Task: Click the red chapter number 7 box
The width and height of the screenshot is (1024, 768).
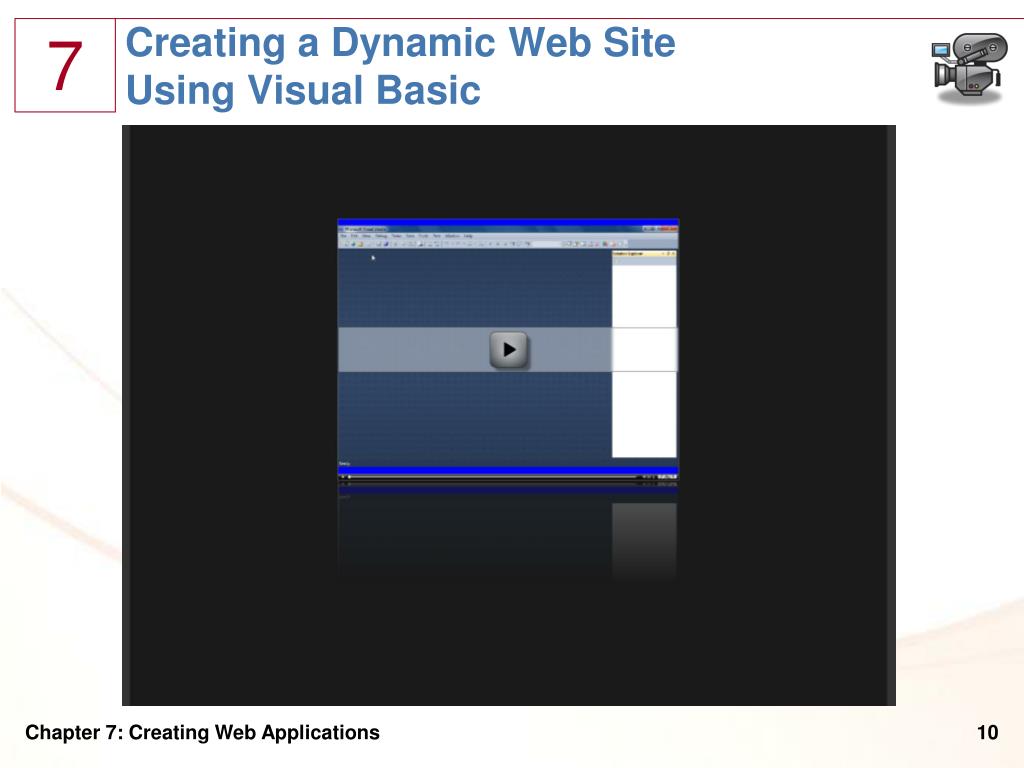Action: (65, 65)
